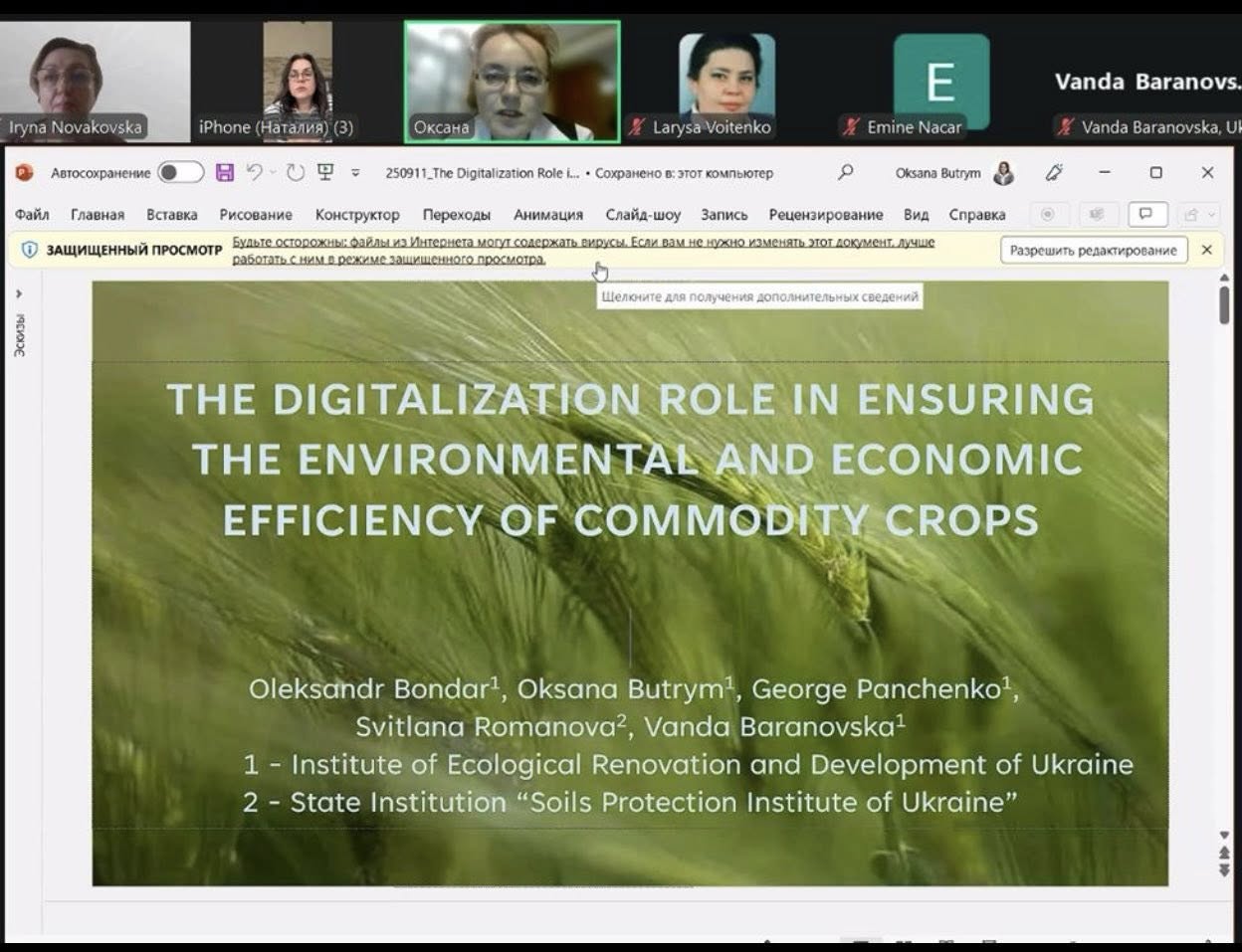Click the protected view warning message link
Viewport: 1242px width, 952px height.
tap(582, 251)
